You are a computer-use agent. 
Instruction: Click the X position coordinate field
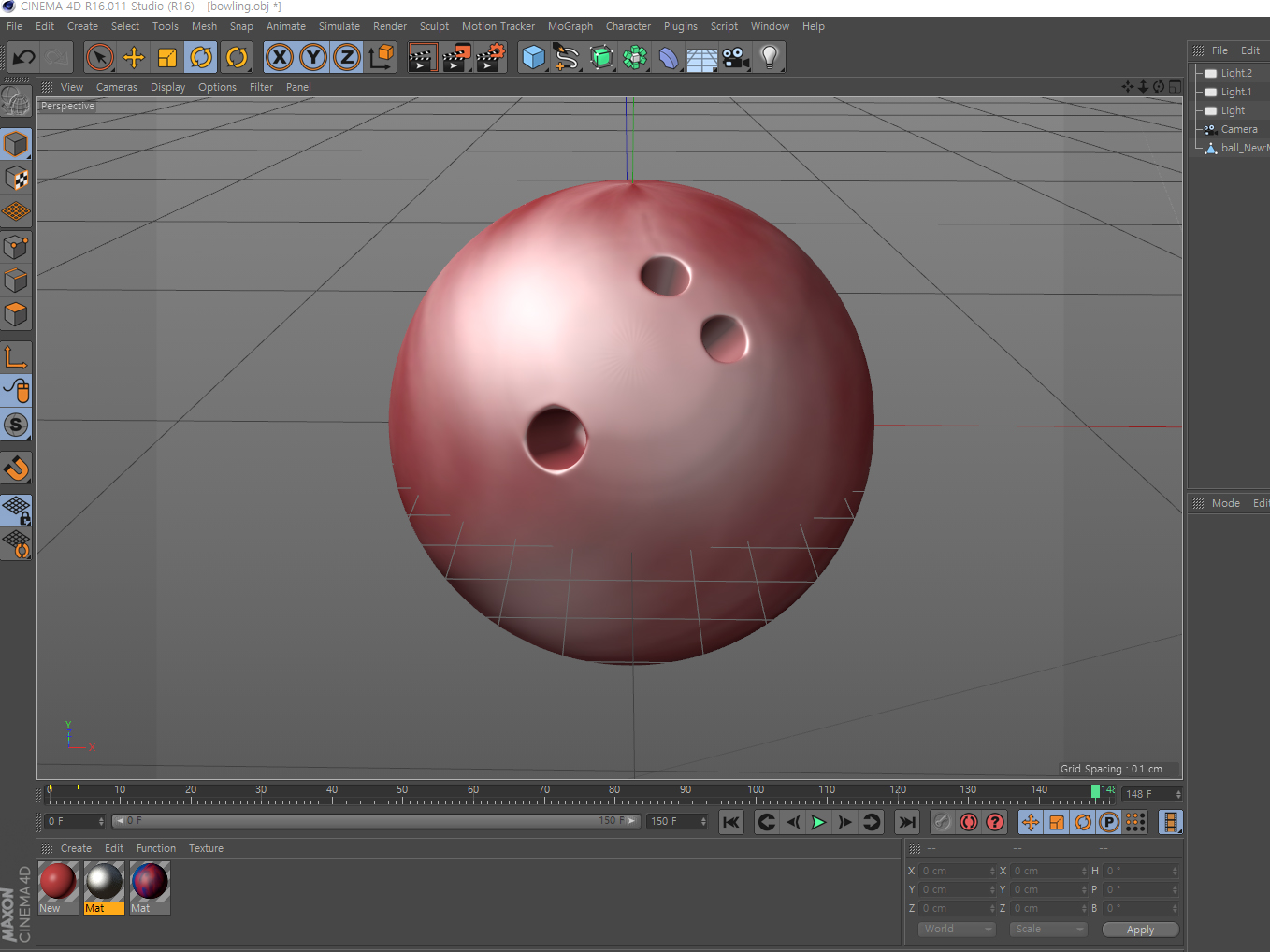tap(958, 871)
